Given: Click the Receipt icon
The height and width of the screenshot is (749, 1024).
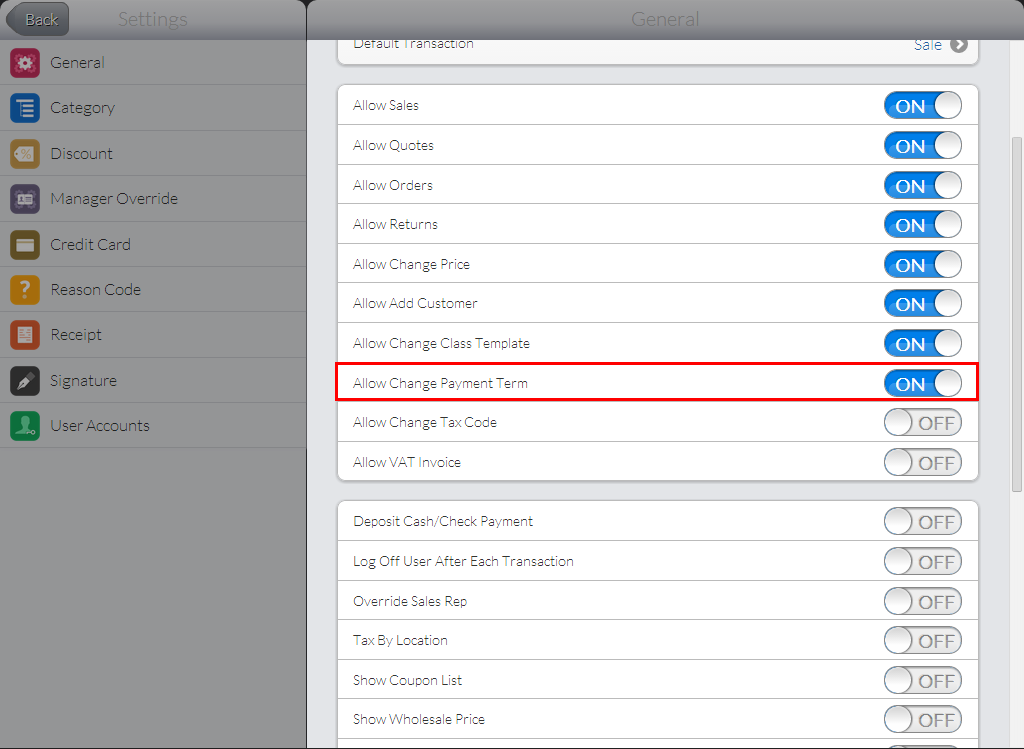Looking at the screenshot, I should [25, 334].
